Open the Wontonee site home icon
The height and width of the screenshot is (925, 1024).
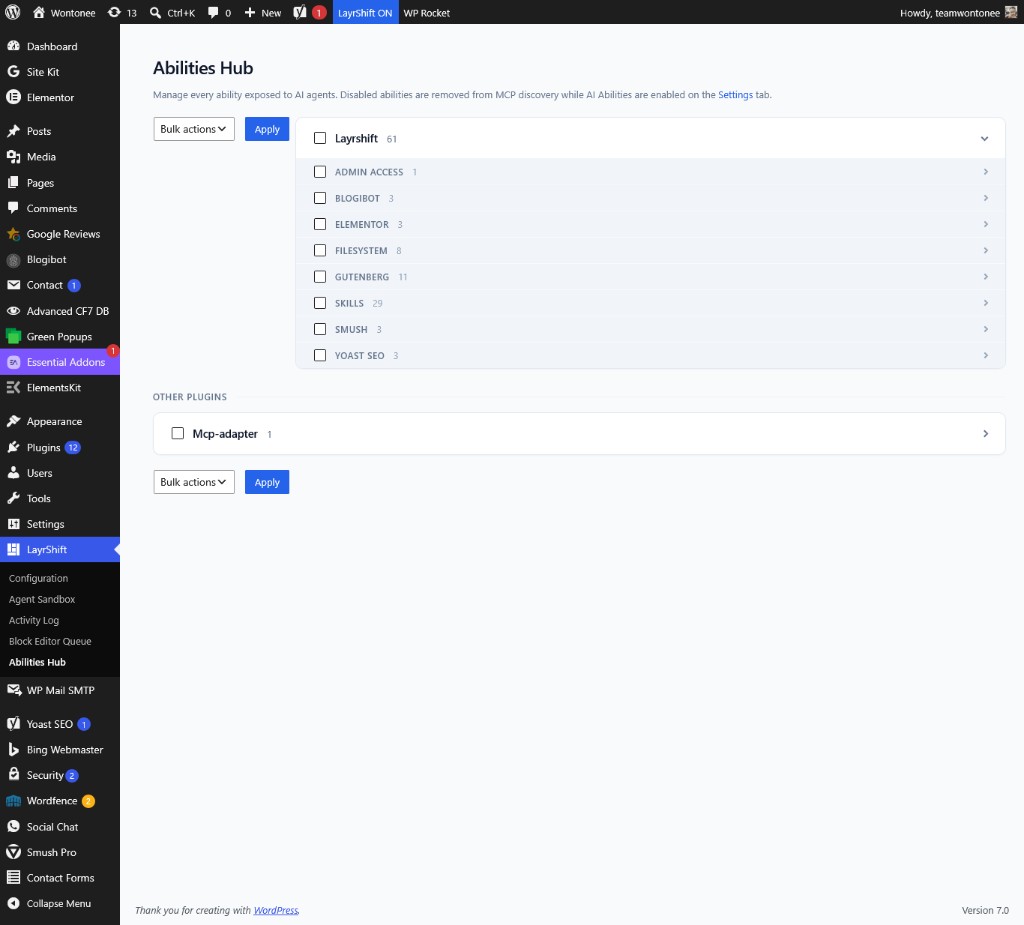point(39,12)
